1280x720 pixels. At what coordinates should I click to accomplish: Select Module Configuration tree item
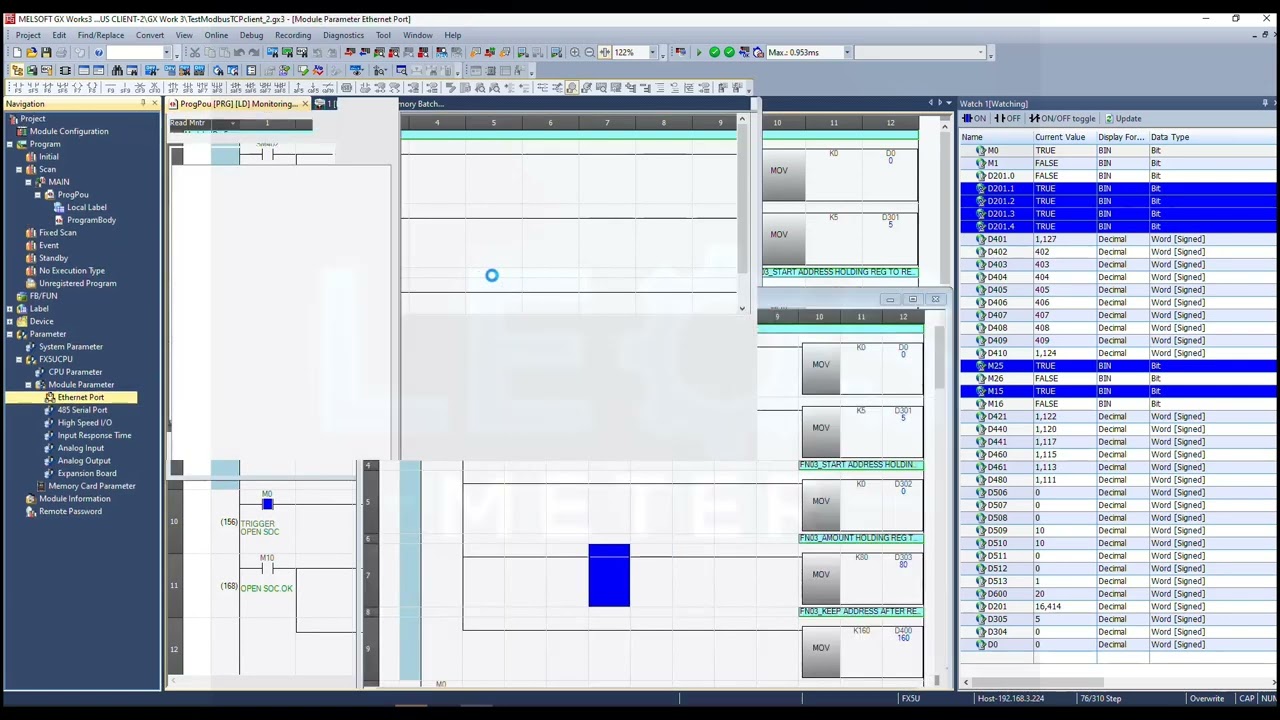click(x=68, y=132)
